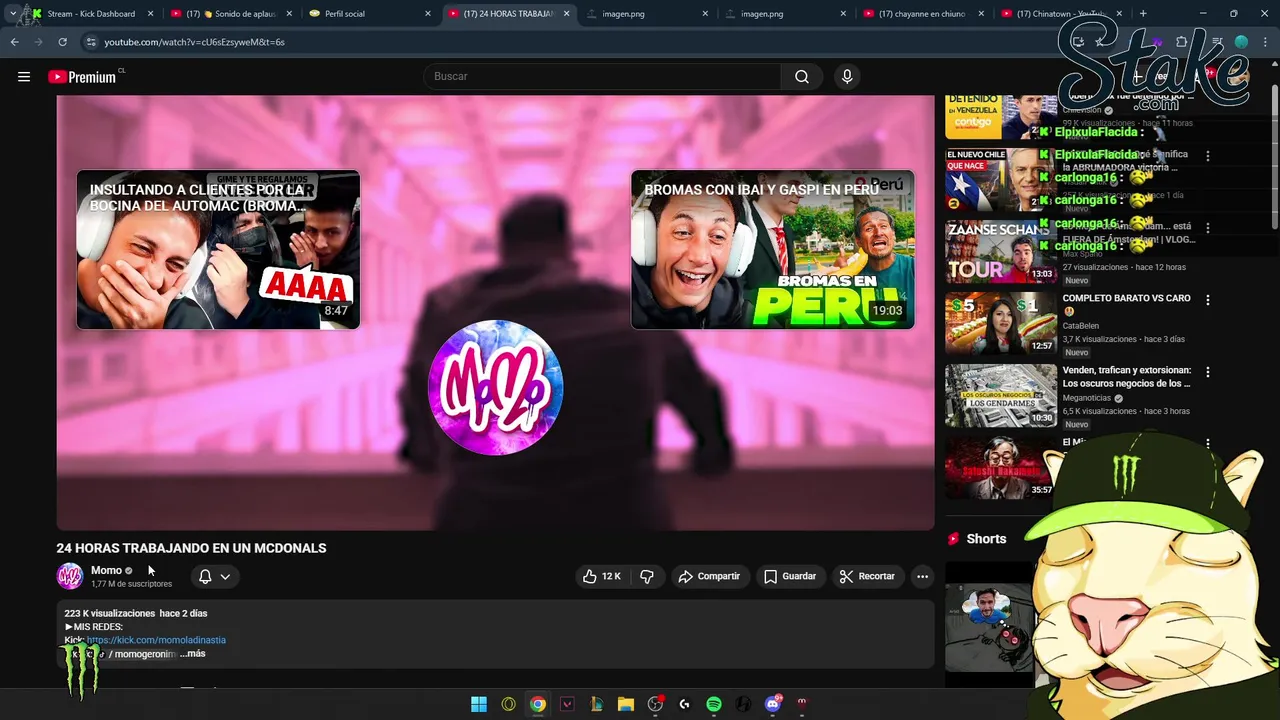Start voice search with microphone icon
The height and width of the screenshot is (720, 1280).
[x=847, y=76]
